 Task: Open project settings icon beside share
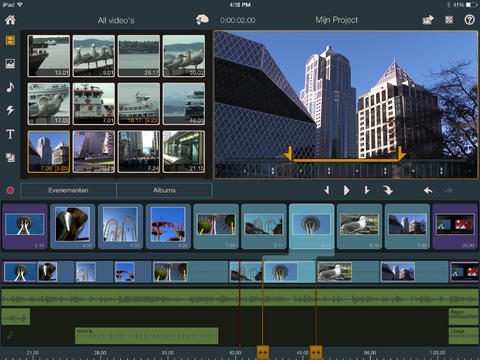(449, 20)
